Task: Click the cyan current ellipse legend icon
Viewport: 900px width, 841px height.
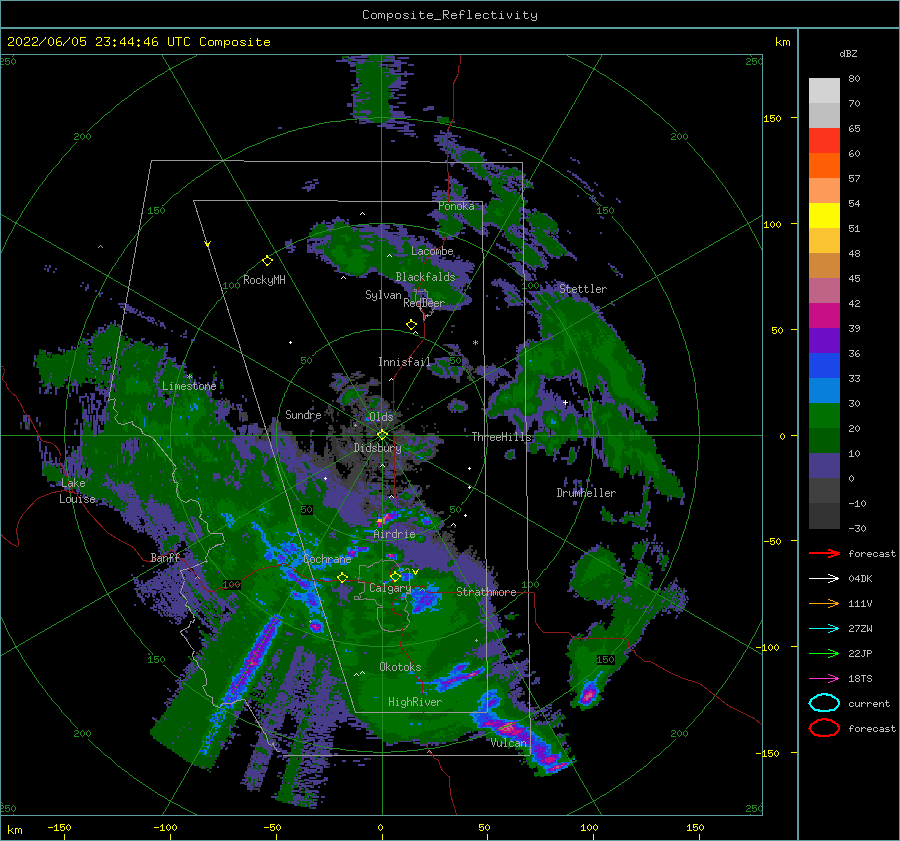Action: 824,703
